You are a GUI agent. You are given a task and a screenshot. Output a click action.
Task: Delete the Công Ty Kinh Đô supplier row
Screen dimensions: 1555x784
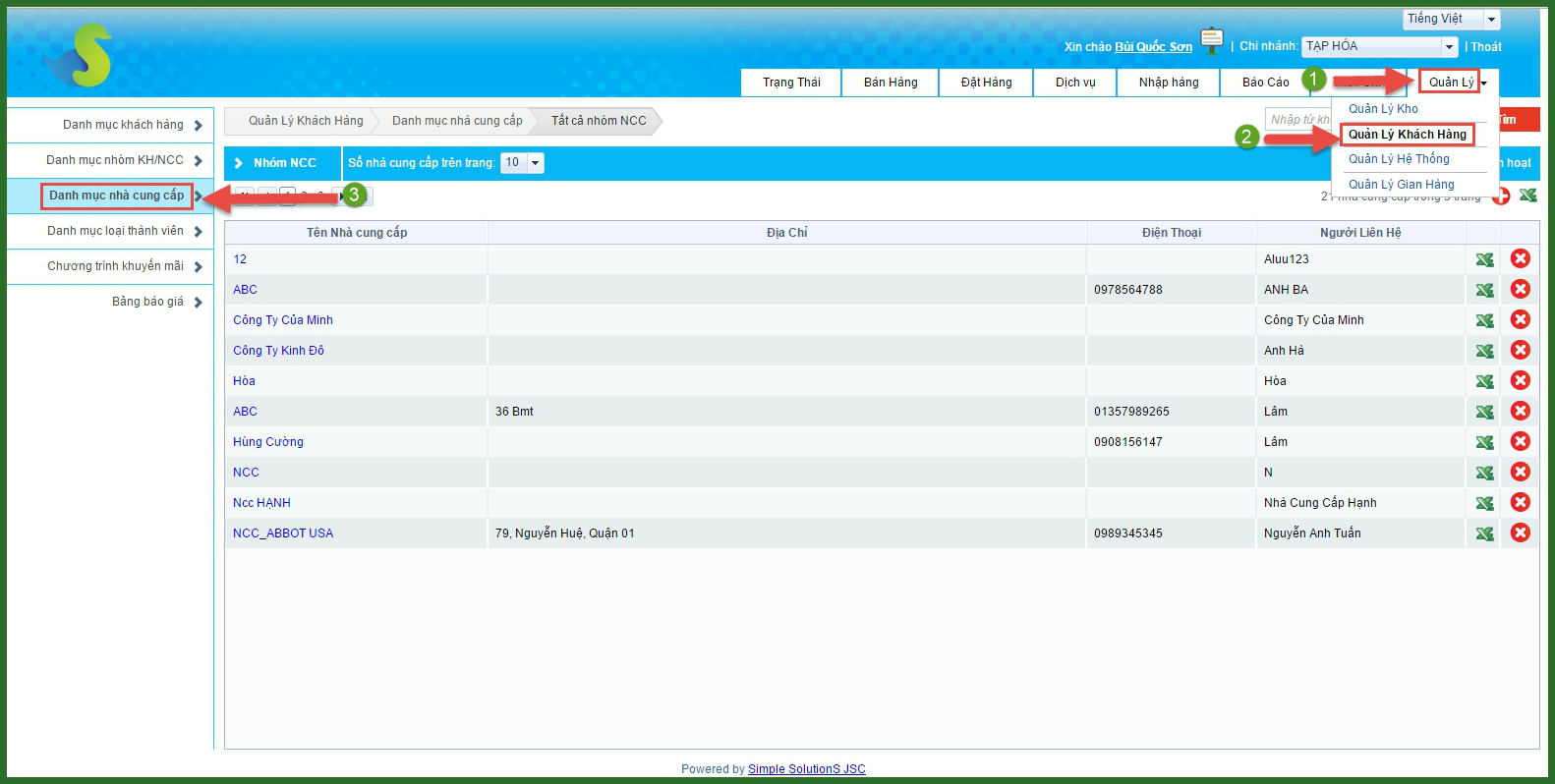pyautogui.click(x=1520, y=351)
